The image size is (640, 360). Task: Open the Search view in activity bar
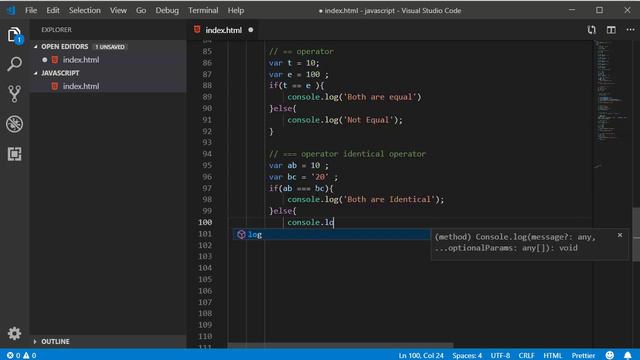pos(14,64)
